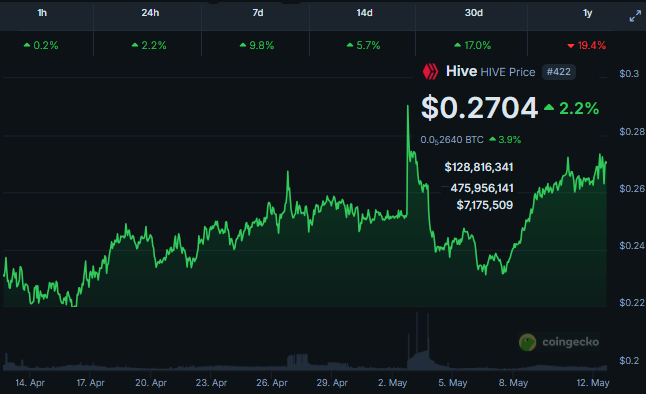This screenshot has height=394, width=646.
Task: Switch to the 14d timeframe tab
Action: click(x=364, y=13)
